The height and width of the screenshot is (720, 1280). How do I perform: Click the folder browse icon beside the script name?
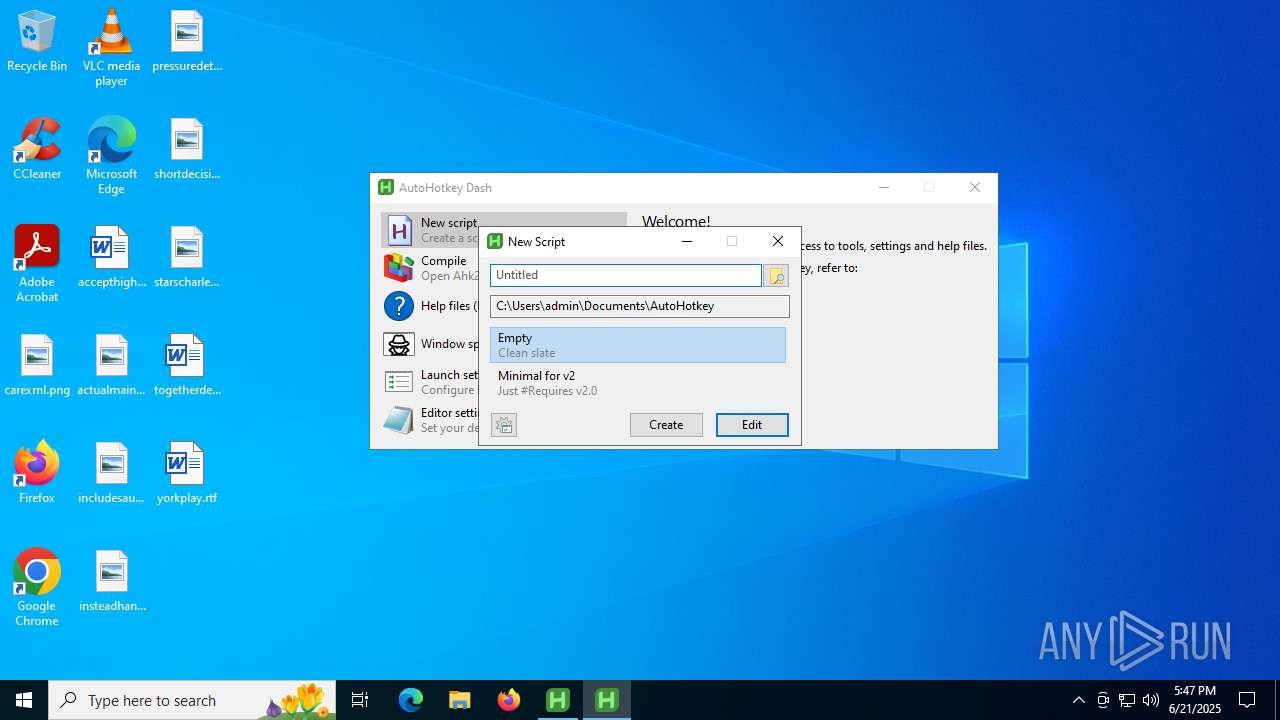776,275
